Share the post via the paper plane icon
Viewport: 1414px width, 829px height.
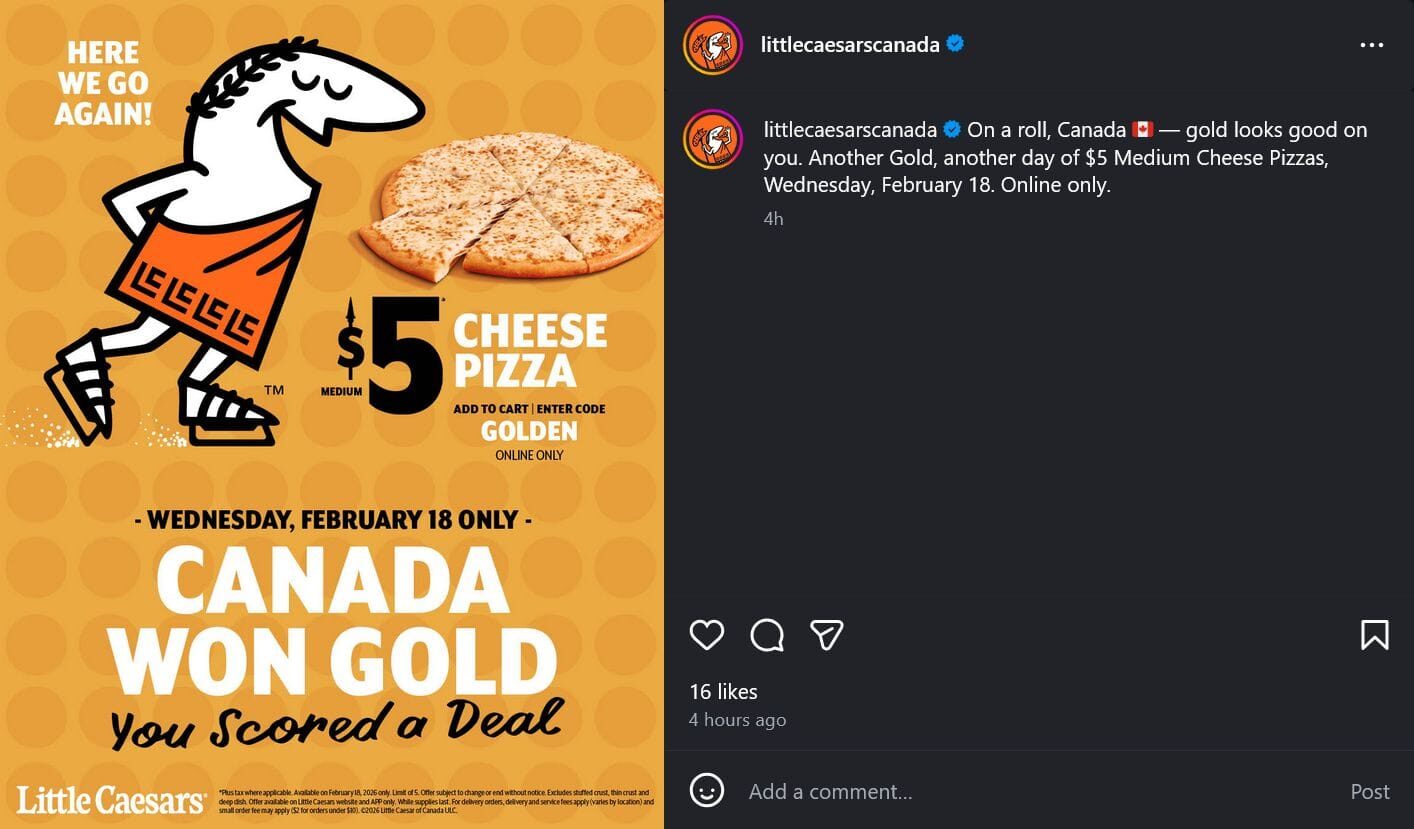[x=827, y=635]
